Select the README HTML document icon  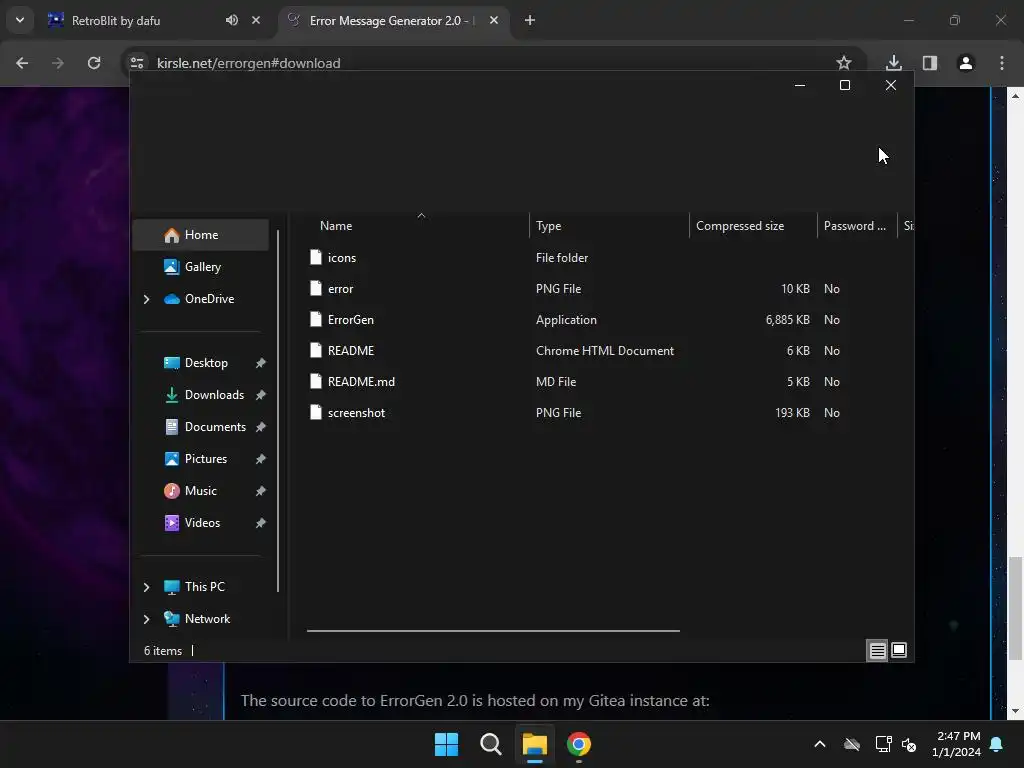coord(316,350)
